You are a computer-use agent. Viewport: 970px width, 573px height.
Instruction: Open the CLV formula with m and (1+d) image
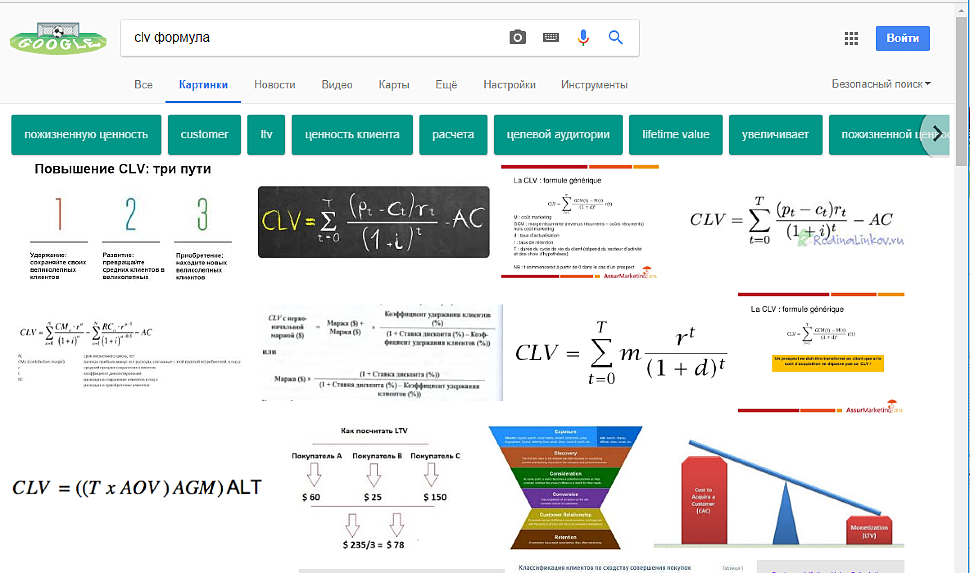click(620, 353)
